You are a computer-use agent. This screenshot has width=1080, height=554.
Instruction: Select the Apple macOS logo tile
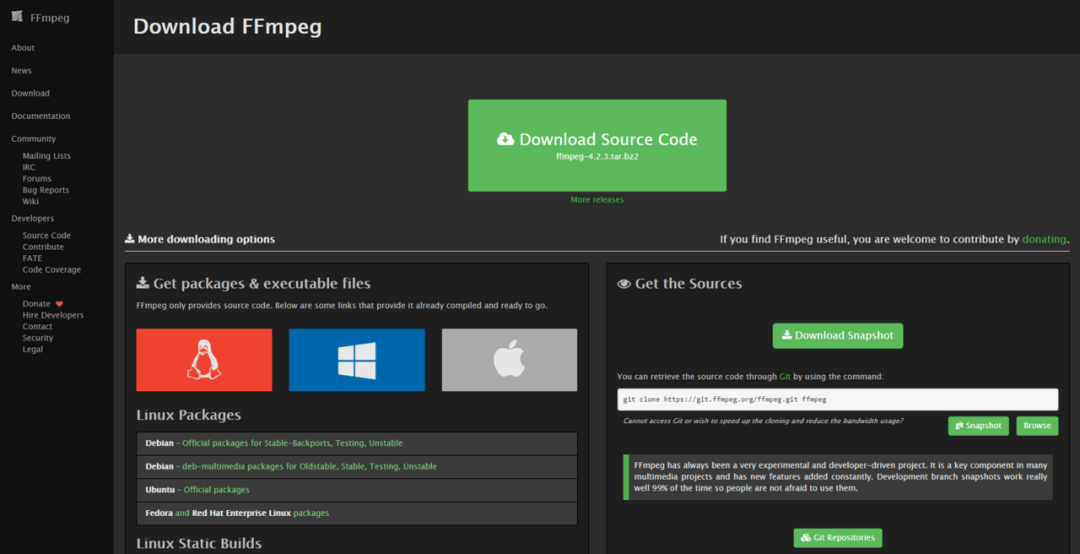(510, 360)
